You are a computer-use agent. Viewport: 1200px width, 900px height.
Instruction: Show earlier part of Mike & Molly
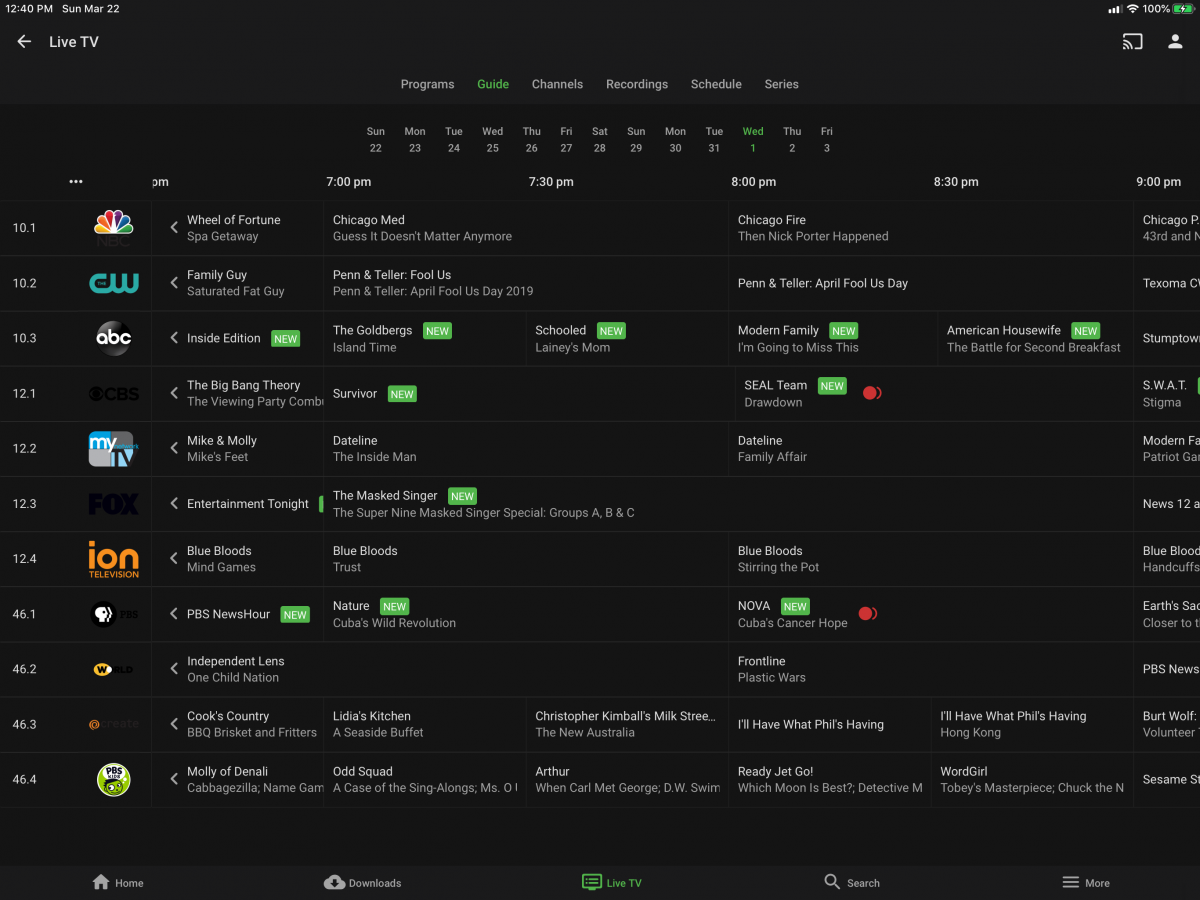click(174, 448)
